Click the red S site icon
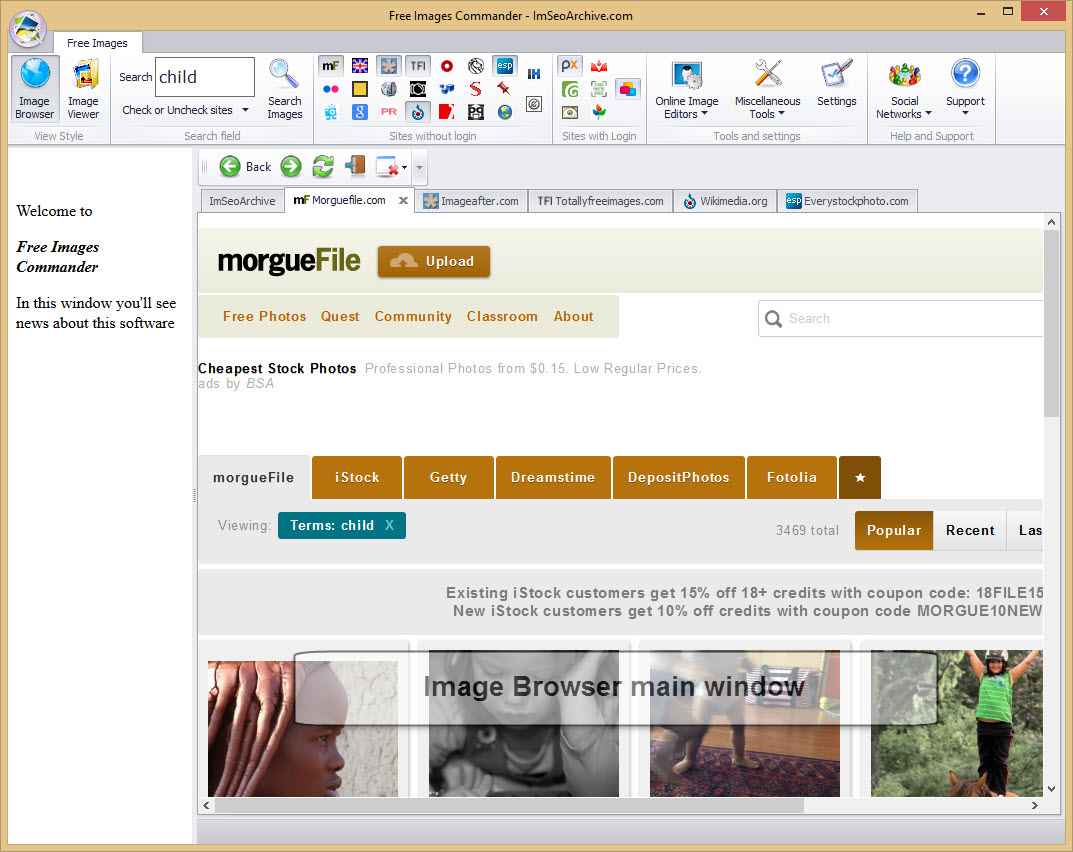Image resolution: width=1073 pixels, height=852 pixels. (x=476, y=88)
